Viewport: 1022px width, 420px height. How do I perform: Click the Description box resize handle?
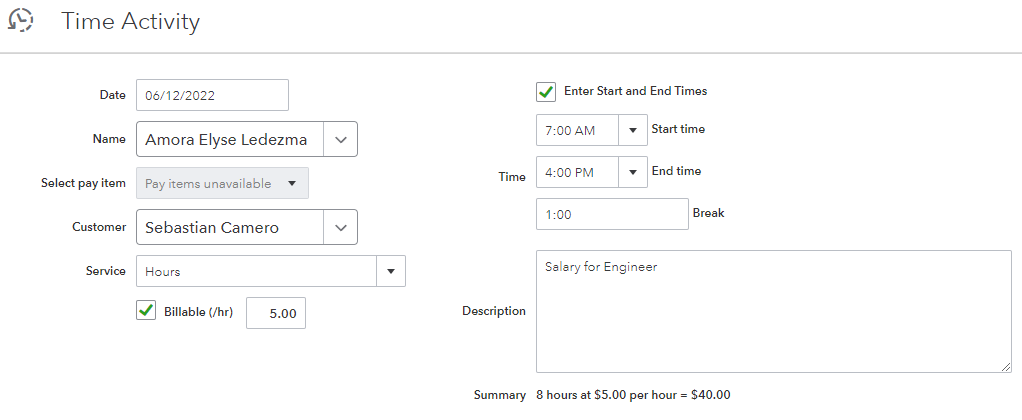1005,366
